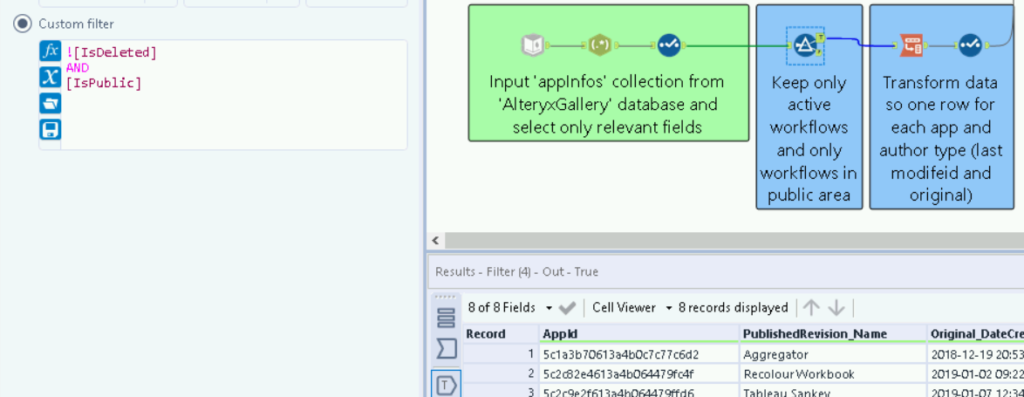Select the green RegEx tool node

(x=600, y=45)
